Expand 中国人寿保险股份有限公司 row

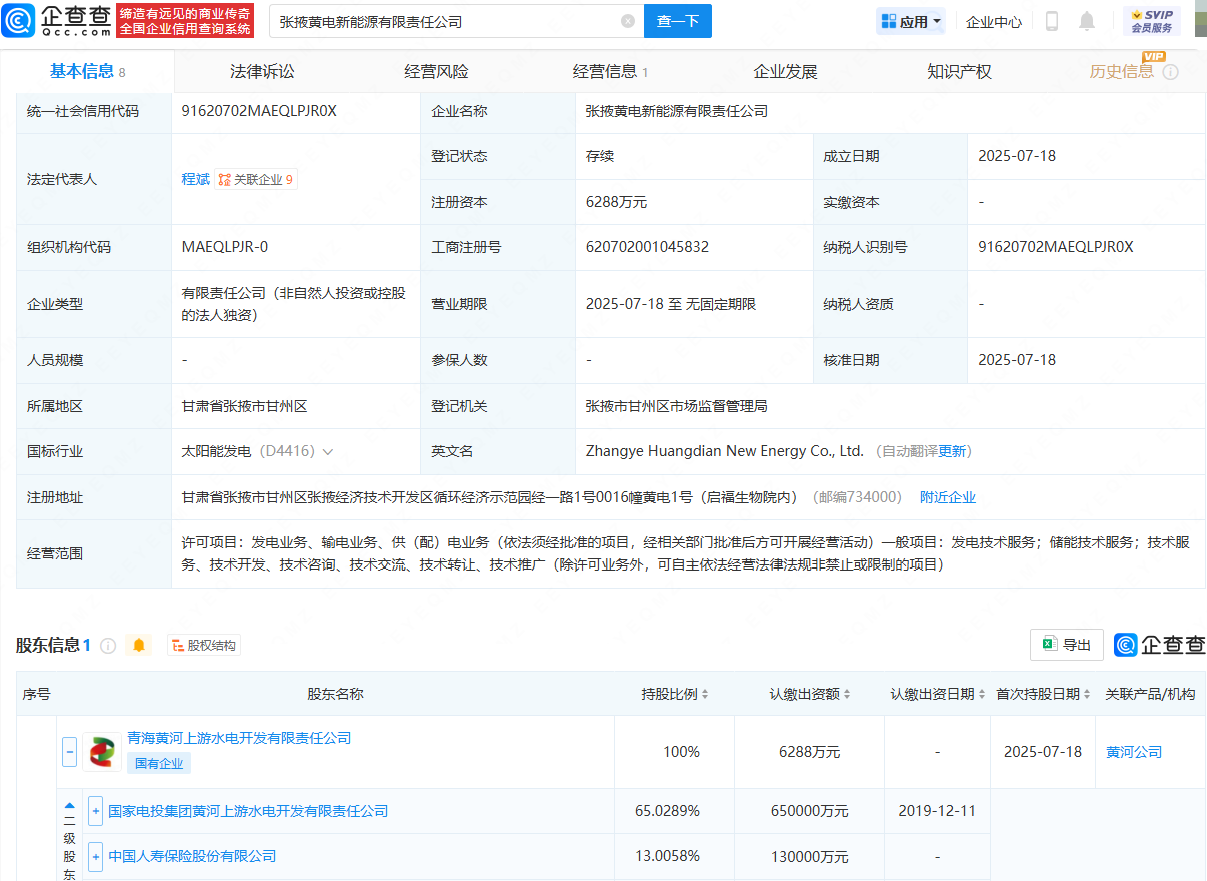point(96,856)
